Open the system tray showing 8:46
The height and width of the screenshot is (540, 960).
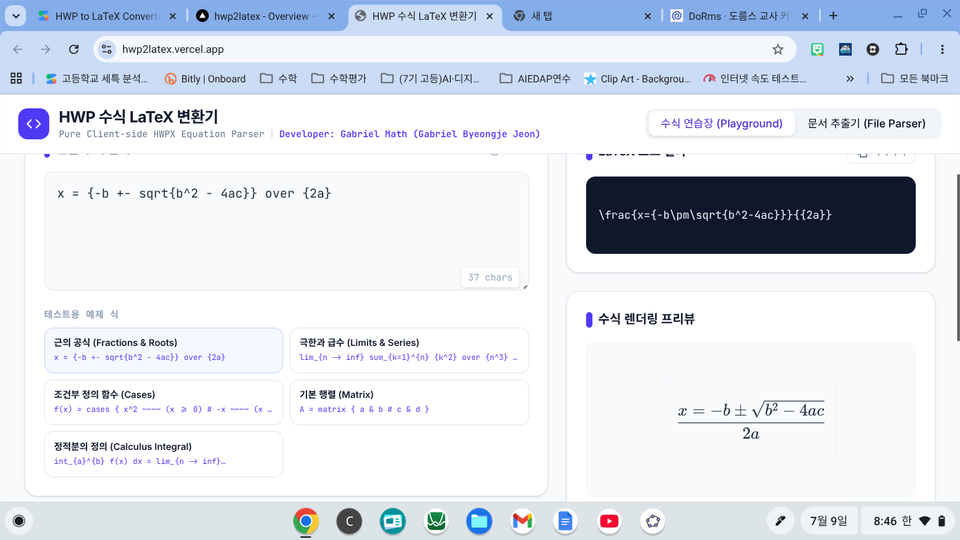[909, 521]
